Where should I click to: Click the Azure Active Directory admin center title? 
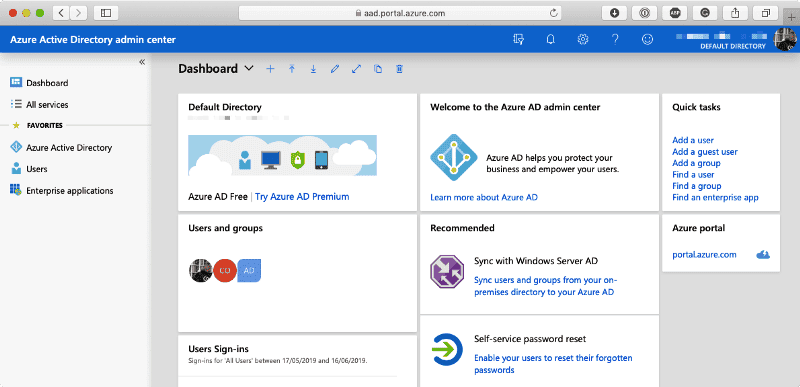93,39
